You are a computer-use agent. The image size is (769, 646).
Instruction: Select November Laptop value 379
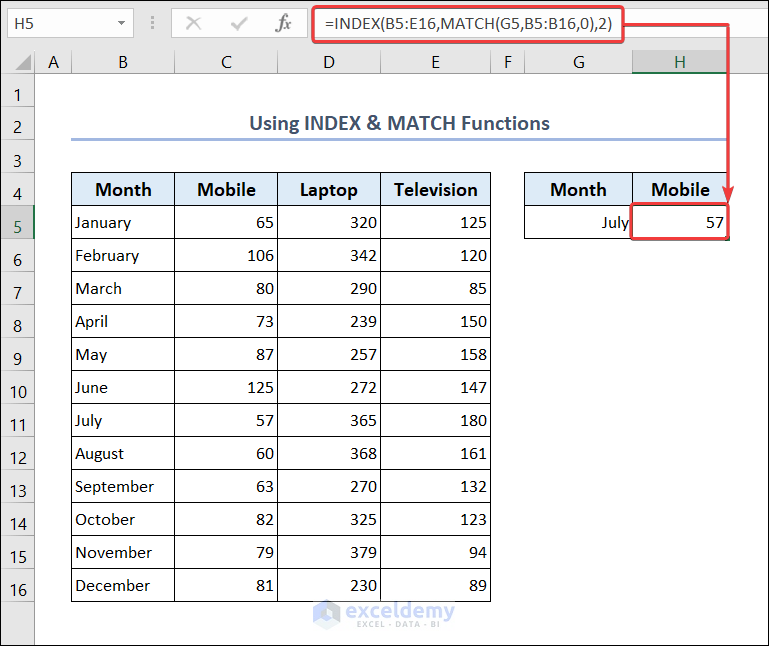[329, 552]
